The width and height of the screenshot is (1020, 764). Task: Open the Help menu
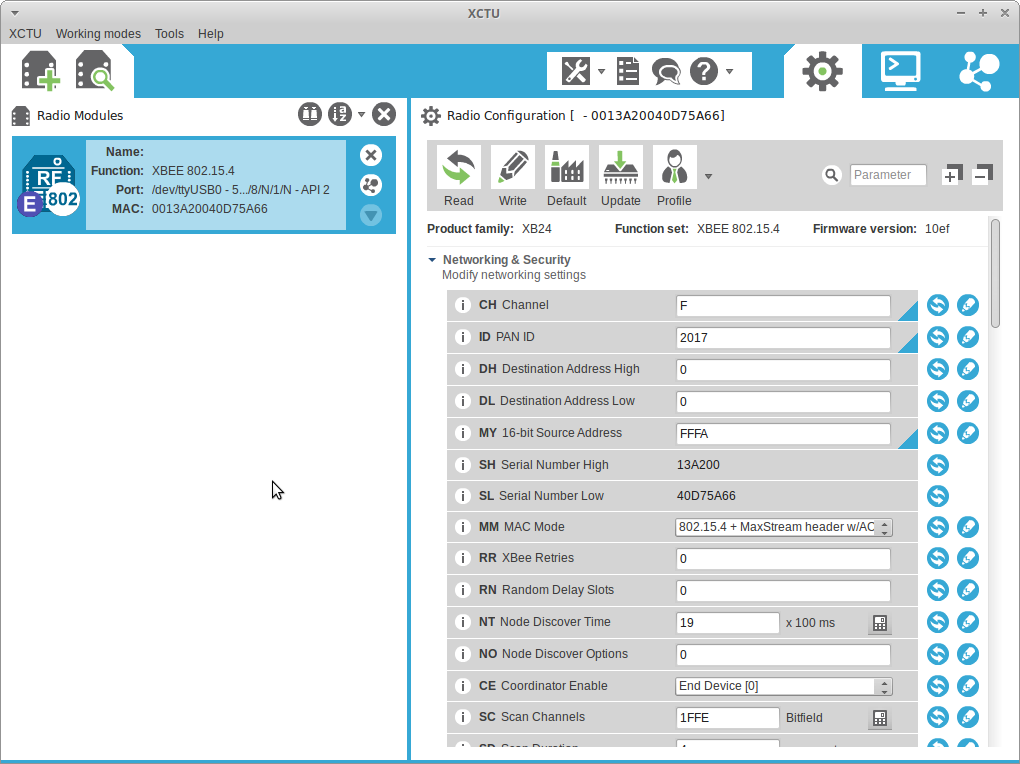pyautogui.click(x=211, y=34)
